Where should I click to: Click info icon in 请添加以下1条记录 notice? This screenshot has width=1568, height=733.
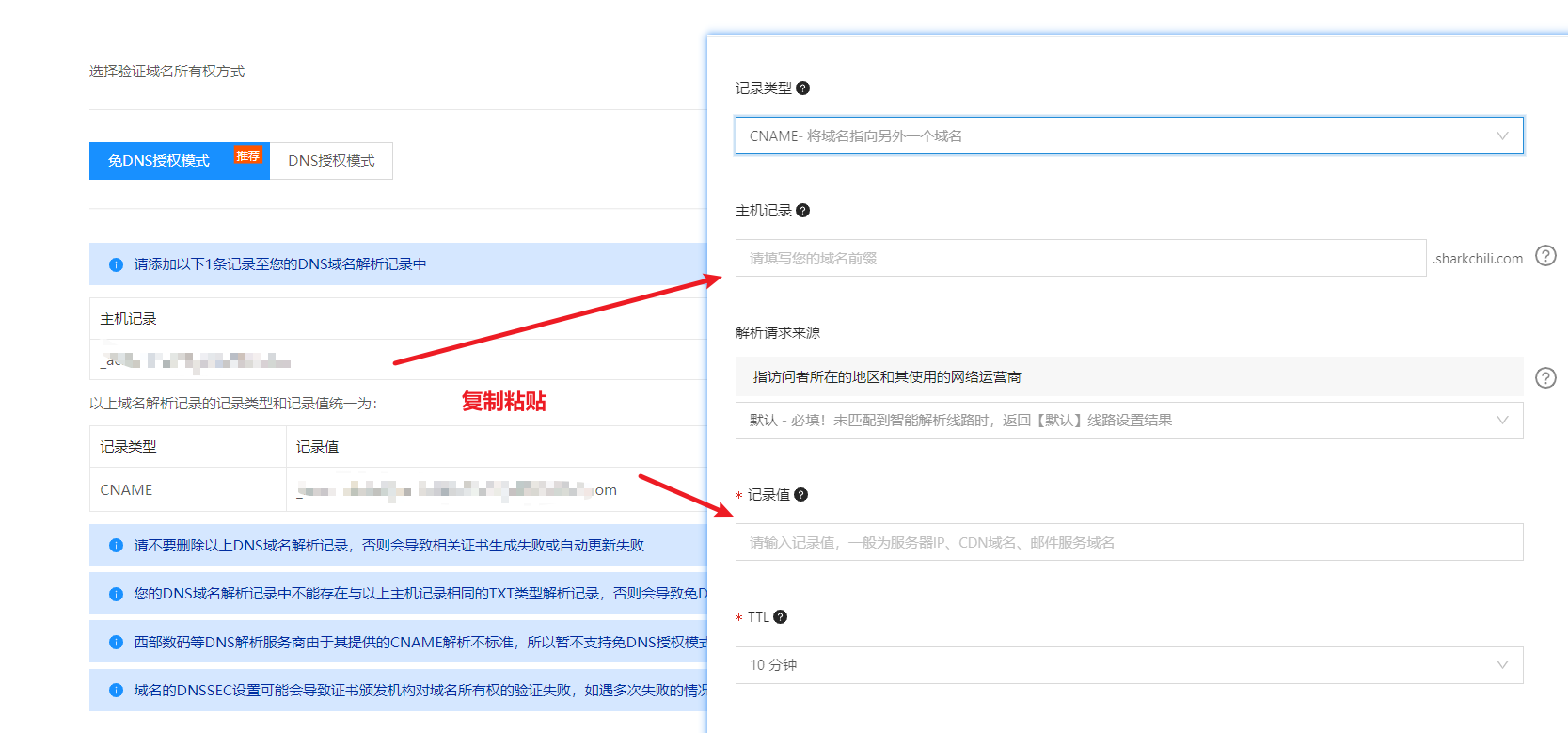[x=116, y=264]
